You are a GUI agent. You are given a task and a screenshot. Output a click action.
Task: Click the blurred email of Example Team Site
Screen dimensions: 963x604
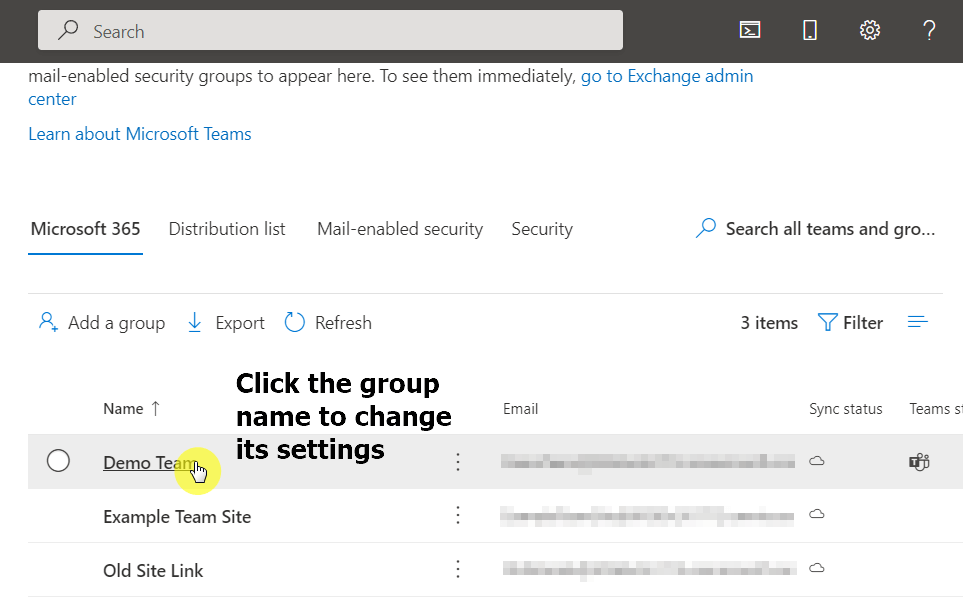tap(647, 516)
